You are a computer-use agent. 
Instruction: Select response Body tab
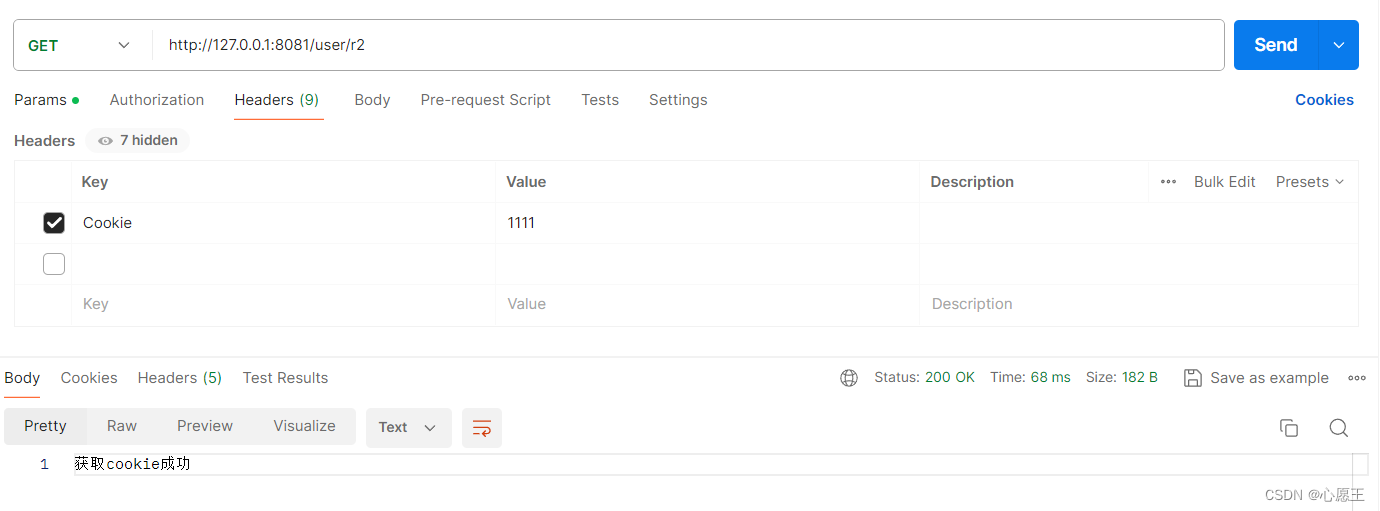click(22, 378)
